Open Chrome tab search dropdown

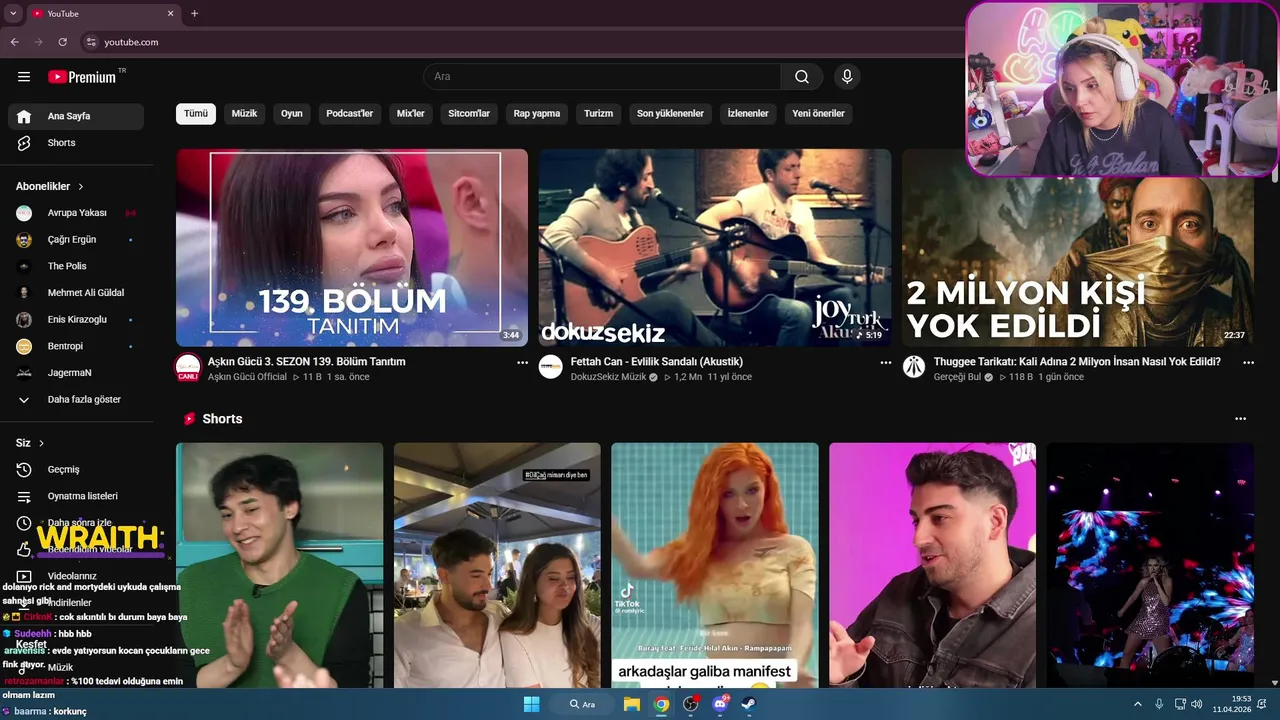13,14
